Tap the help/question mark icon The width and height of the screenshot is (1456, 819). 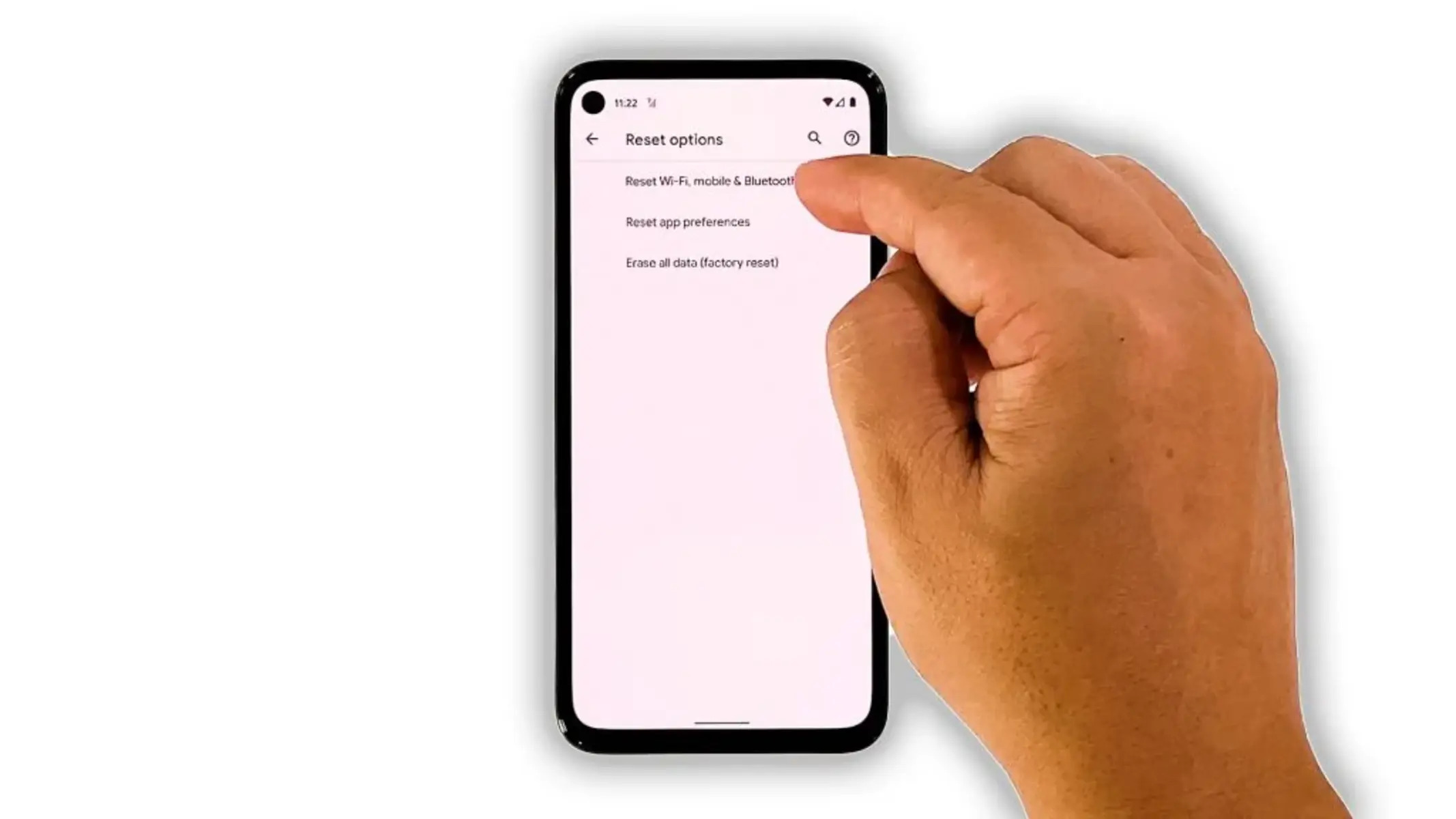[850, 138]
